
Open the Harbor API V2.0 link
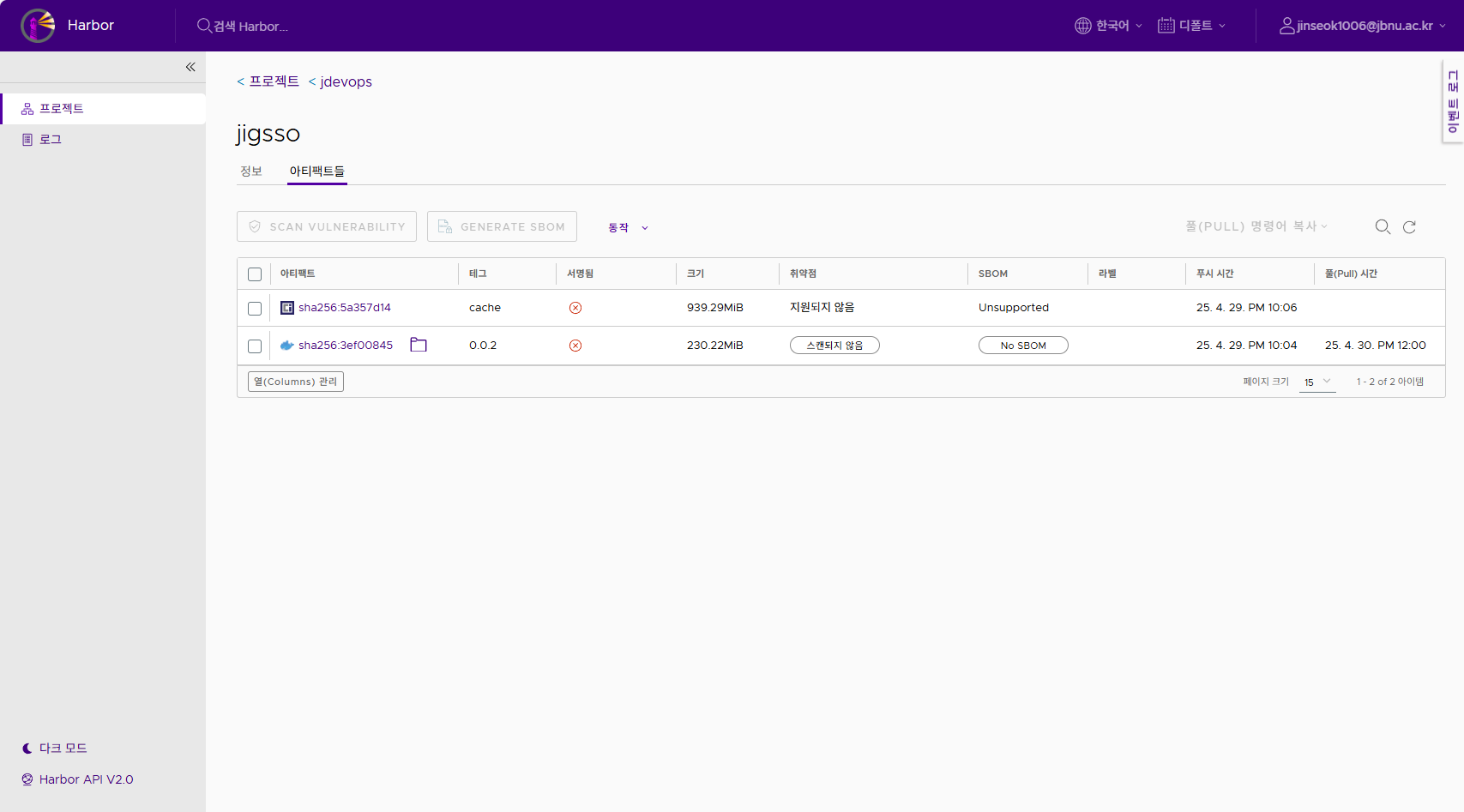[x=86, y=779]
